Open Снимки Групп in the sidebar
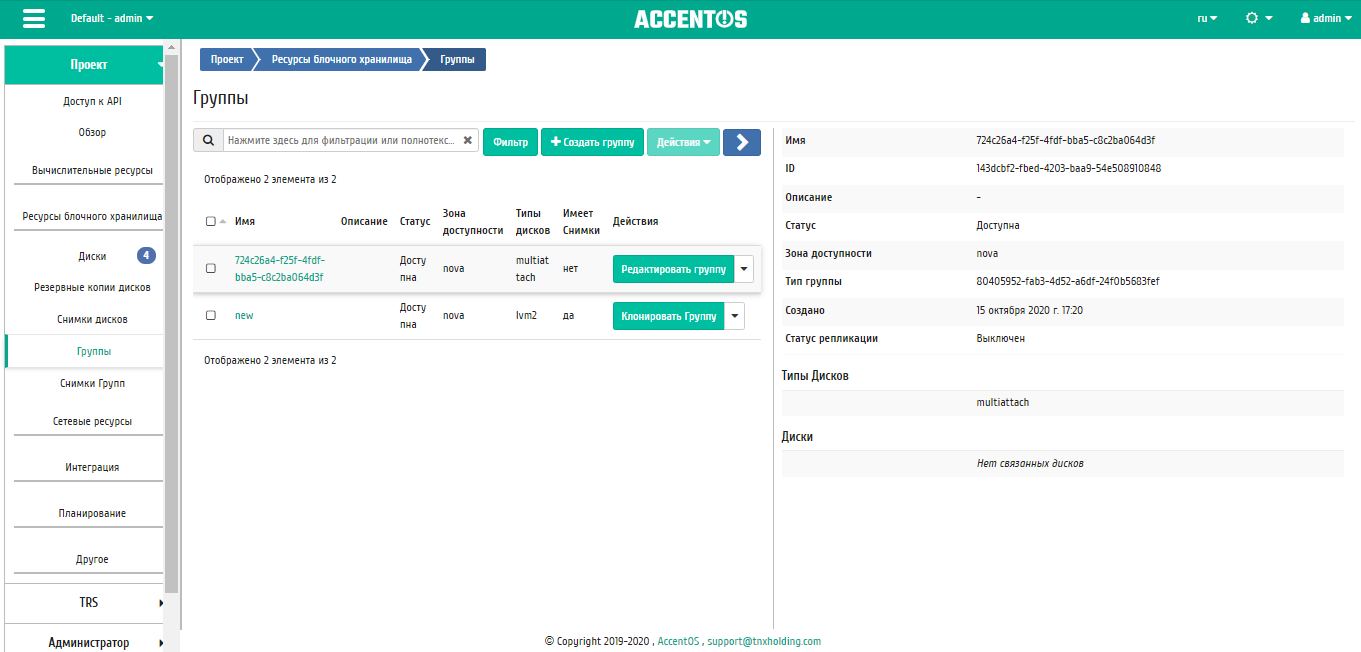Screen dimensions: 1361x652 point(92,383)
